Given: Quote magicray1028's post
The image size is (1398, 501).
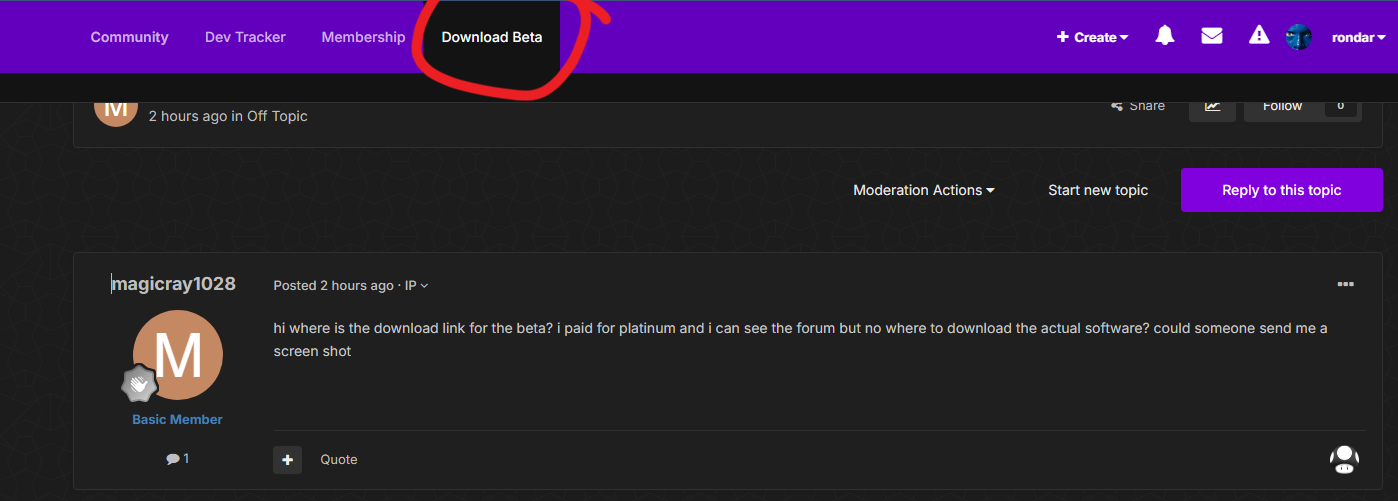Looking at the screenshot, I should (339, 459).
